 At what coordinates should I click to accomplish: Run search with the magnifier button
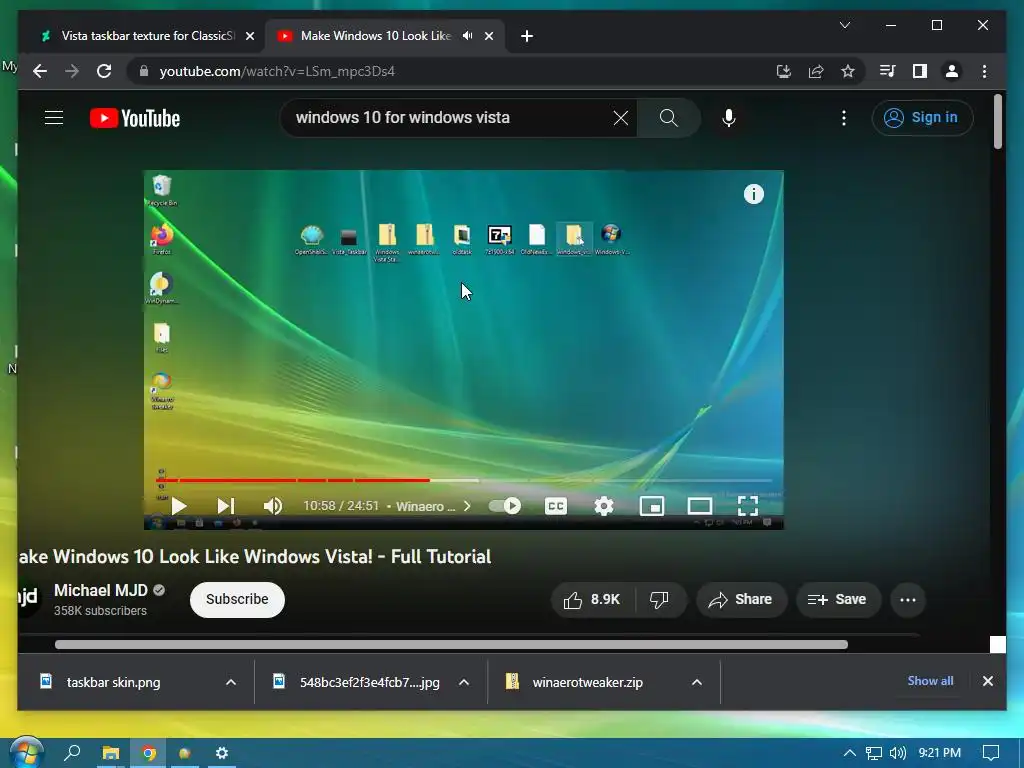[x=668, y=118]
